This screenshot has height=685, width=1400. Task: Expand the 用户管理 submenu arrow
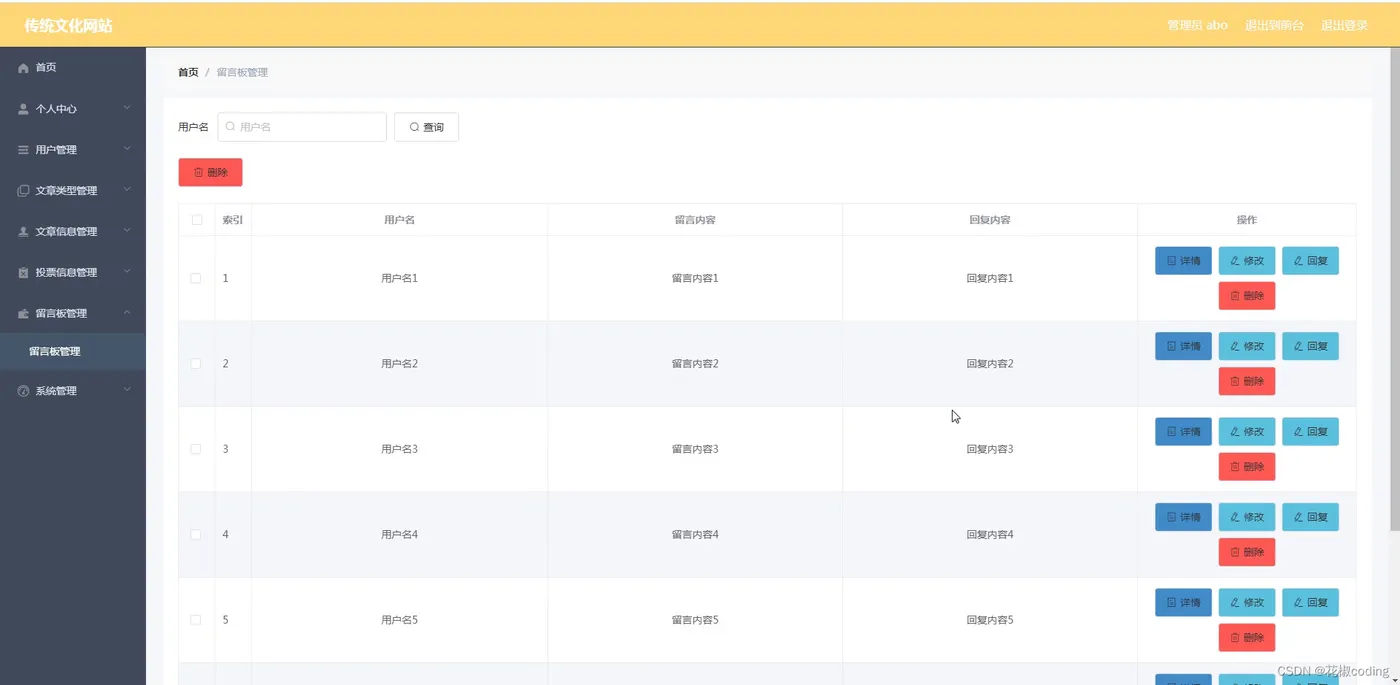point(127,149)
